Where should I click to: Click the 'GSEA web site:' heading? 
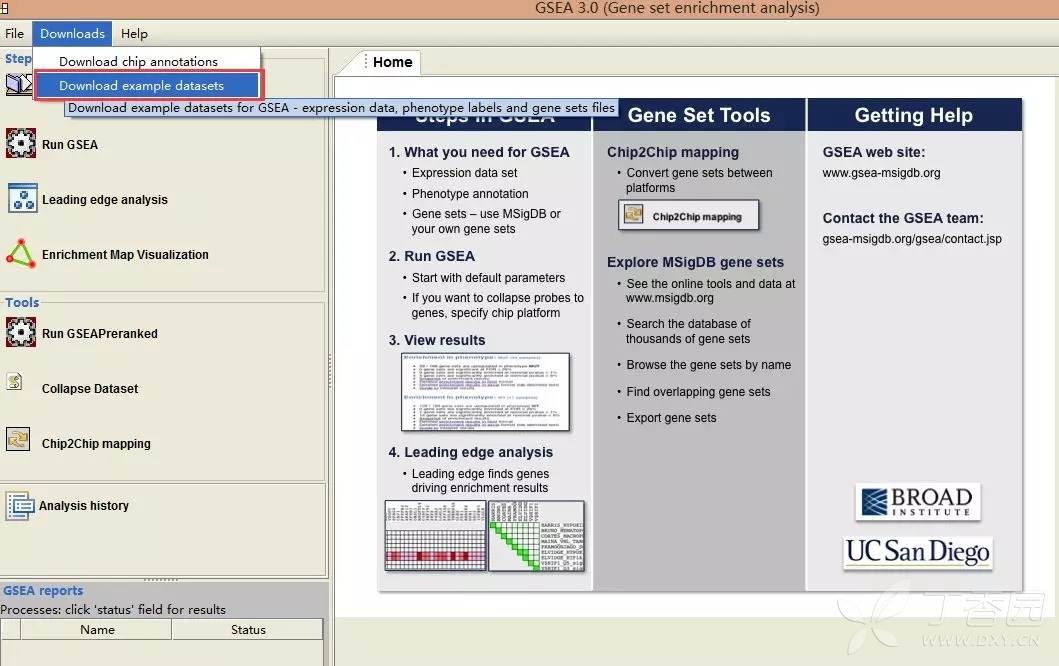pyautogui.click(x=874, y=152)
